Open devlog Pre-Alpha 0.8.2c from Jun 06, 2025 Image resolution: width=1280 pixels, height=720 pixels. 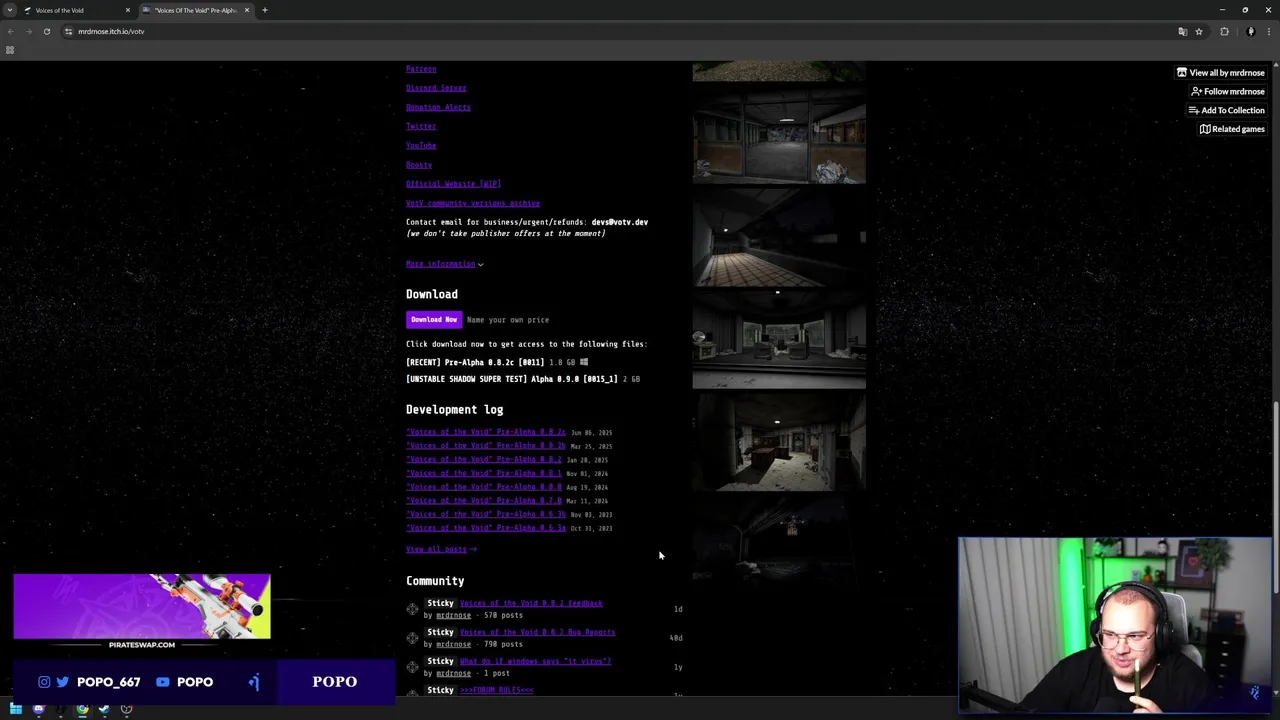click(x=486, y=432)
